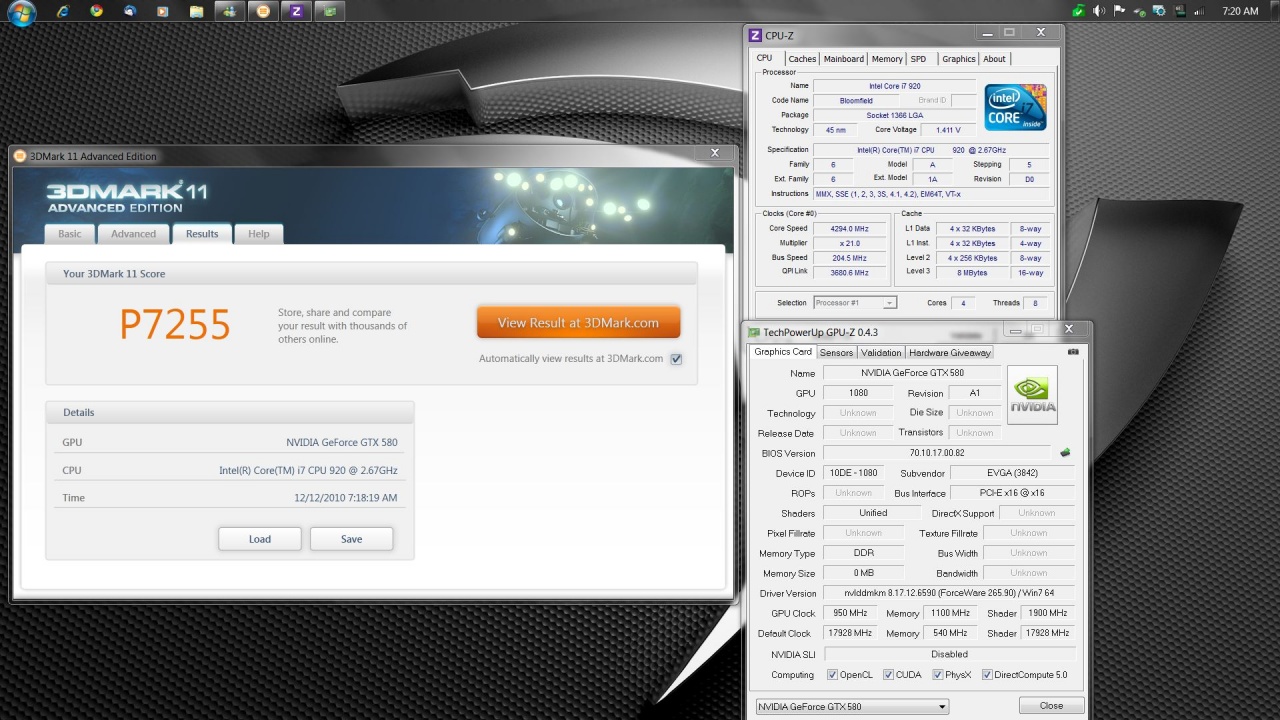Click the Save button in Details
Screen dimensions: 1280x720
click(351, 539)
